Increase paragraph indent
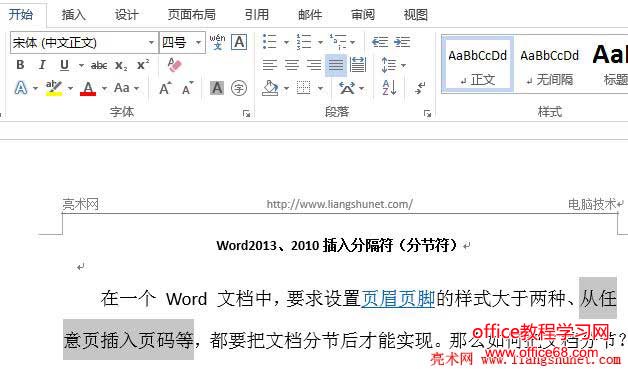 pyautogui.click(x=402, y=42)
